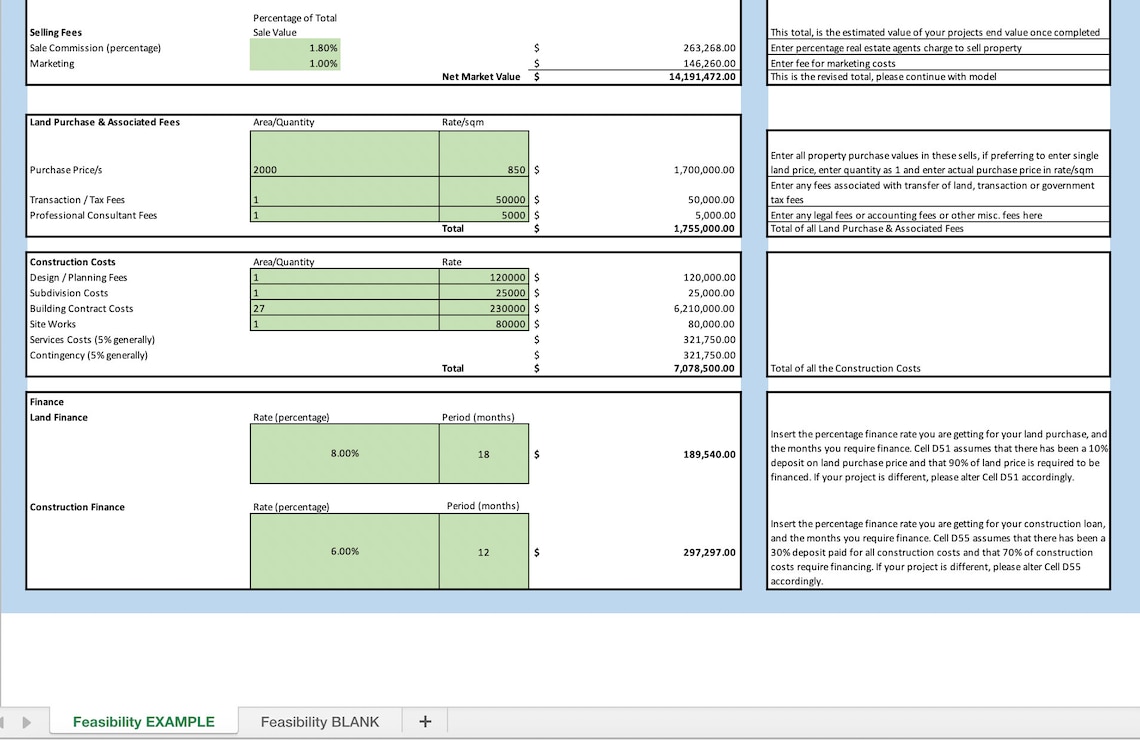Click sale commission amount 263,268.00

[709, 48]
